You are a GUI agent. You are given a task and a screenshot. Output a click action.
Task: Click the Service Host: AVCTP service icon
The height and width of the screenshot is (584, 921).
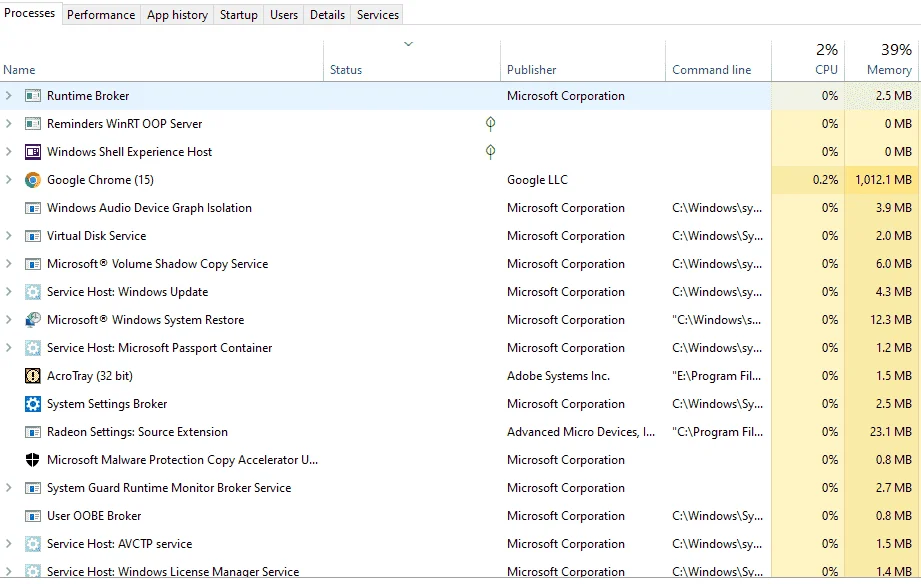32,544
